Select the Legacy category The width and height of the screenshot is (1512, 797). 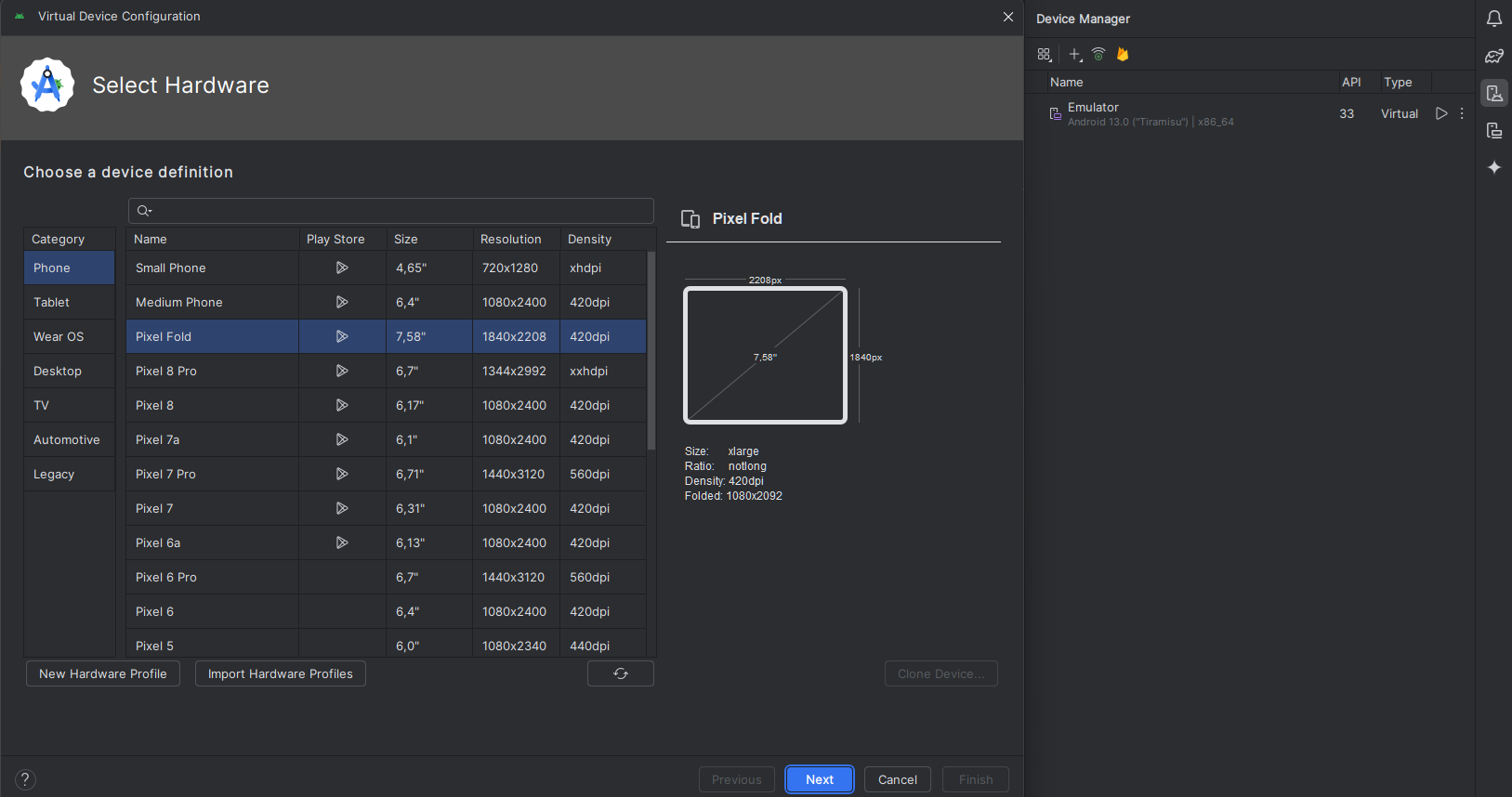pyautogui.click(x=70, y=474)
